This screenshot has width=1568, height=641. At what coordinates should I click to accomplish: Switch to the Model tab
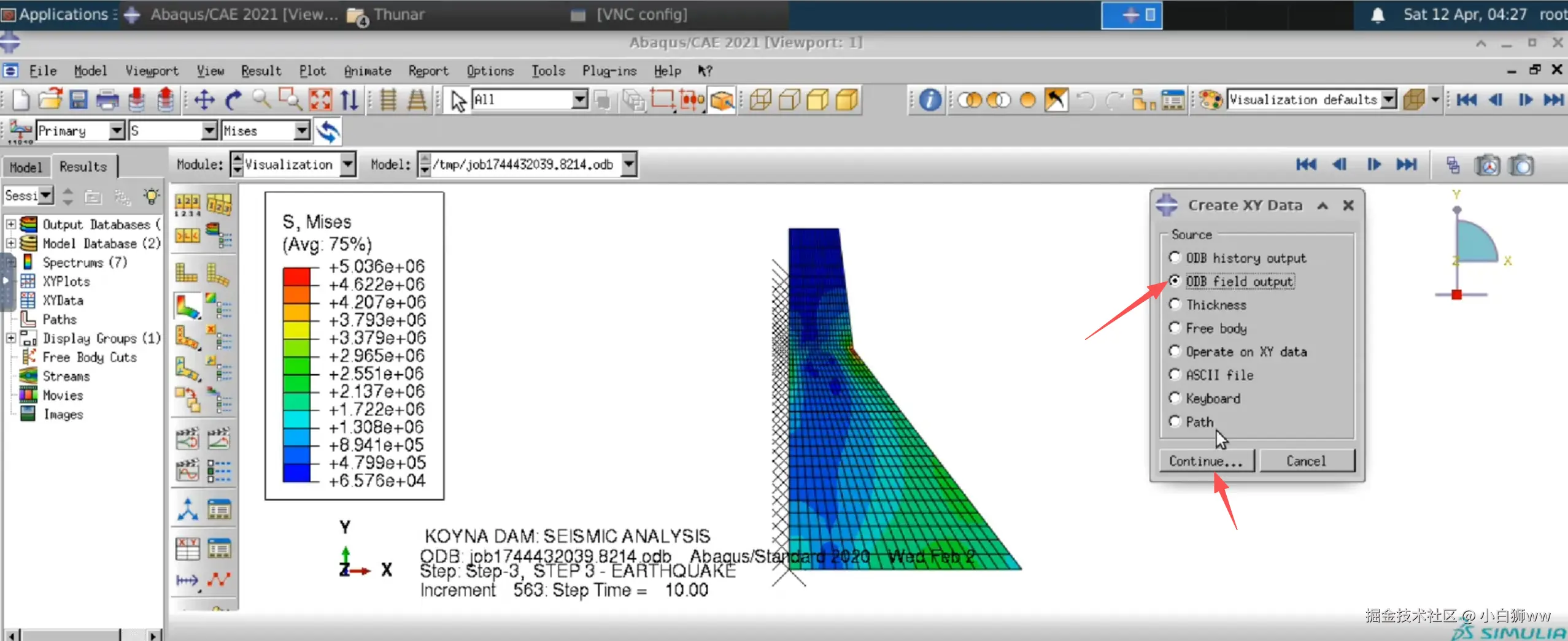click(26, 167)
